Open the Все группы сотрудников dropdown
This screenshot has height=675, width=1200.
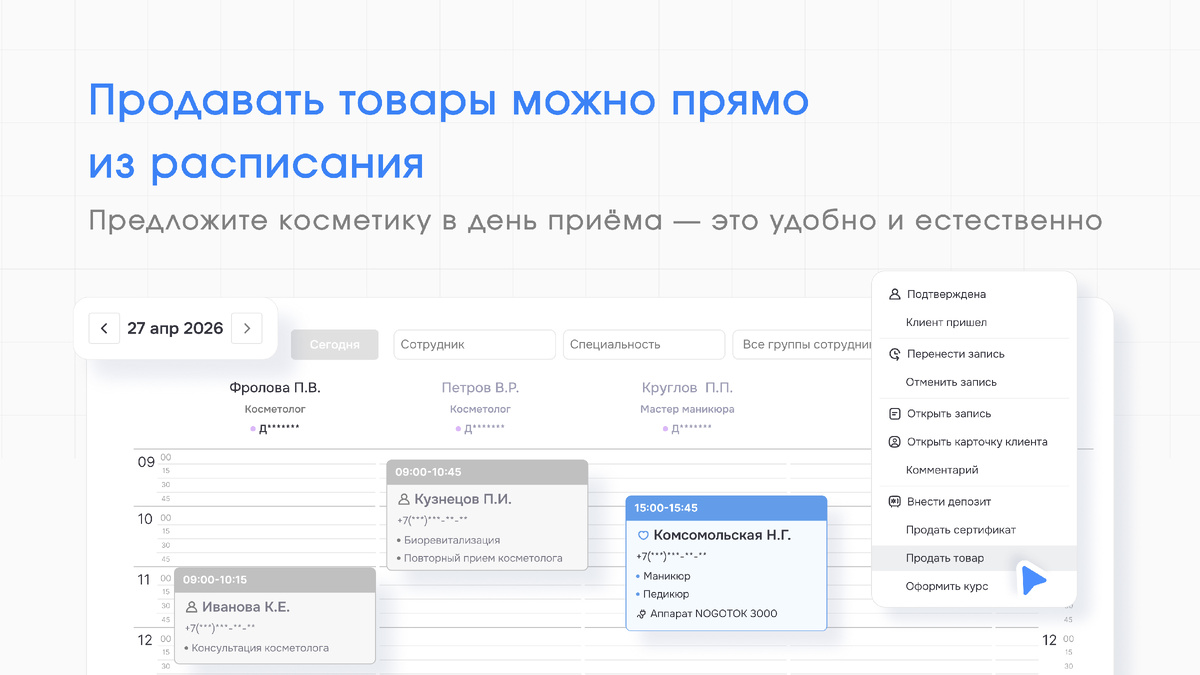(x=804, y=344)
